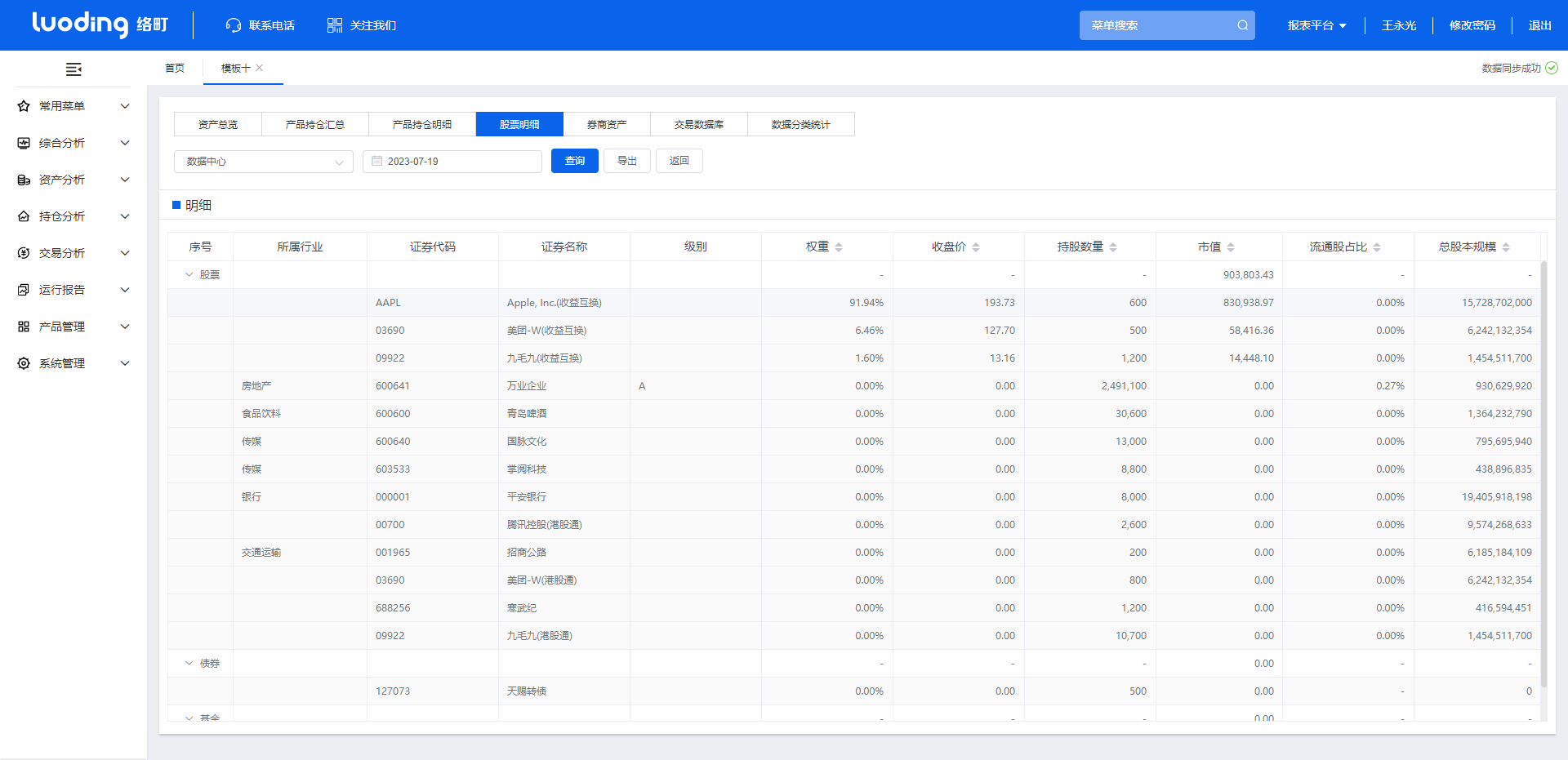Sort the table by 收盘价
Image resolution: width=1568 pixels, height=760 pixels.
[x=976, y=247]
